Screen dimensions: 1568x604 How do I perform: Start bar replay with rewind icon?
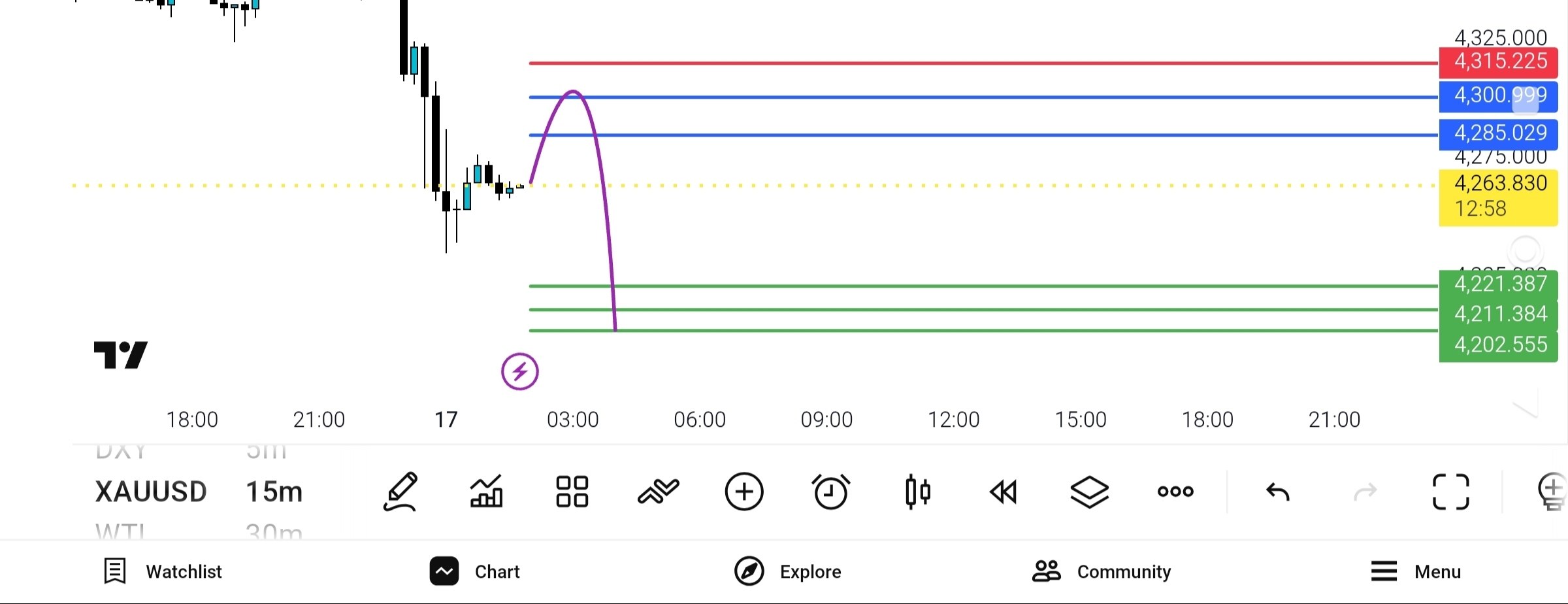(1003, 491)
